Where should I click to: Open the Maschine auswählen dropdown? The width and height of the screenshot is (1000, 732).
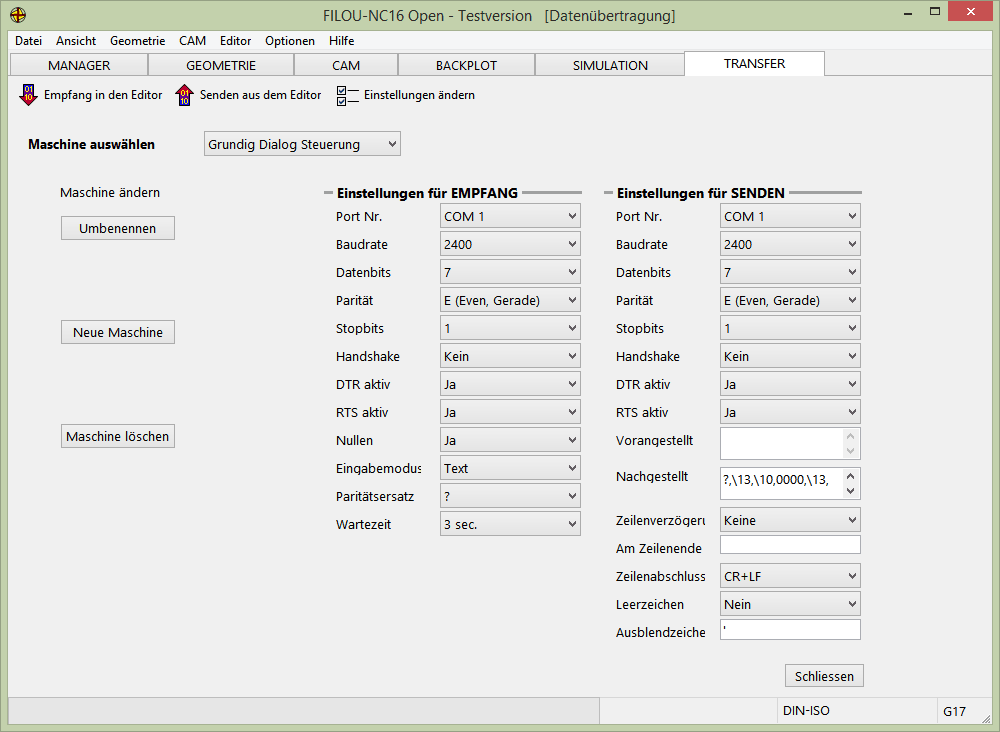point(302,144)
